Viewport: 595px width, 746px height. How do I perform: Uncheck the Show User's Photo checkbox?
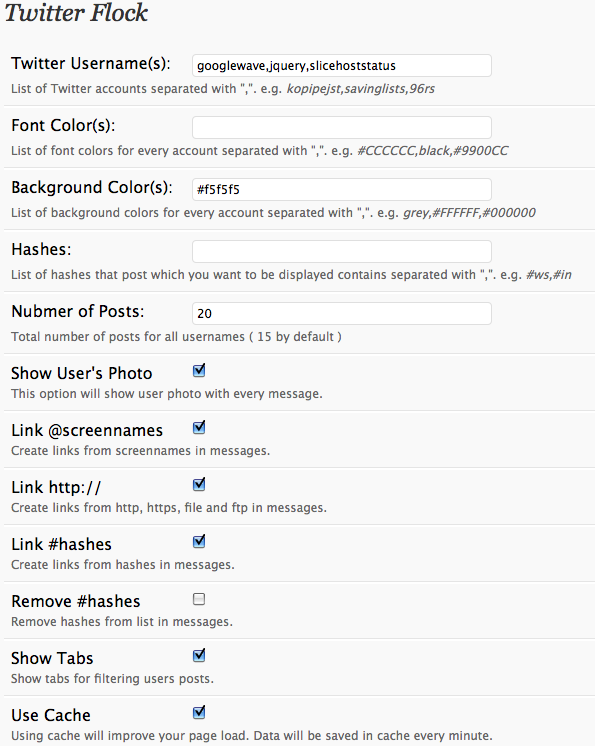tap(199, 371)
